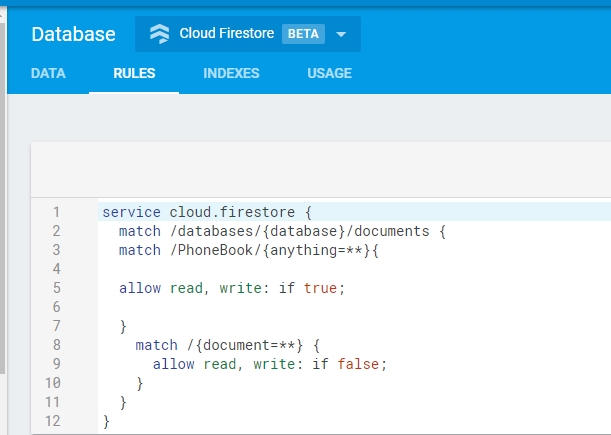
Task: Click the word 'false' in the rules
Action: [x=360, y=364]
